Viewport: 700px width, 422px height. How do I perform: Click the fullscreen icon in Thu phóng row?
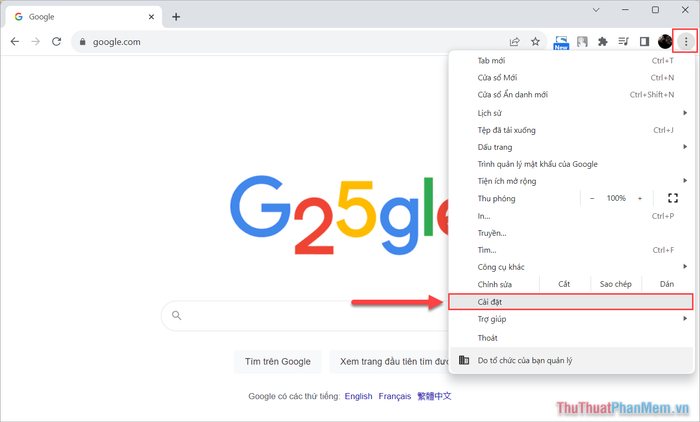point(673,198)
